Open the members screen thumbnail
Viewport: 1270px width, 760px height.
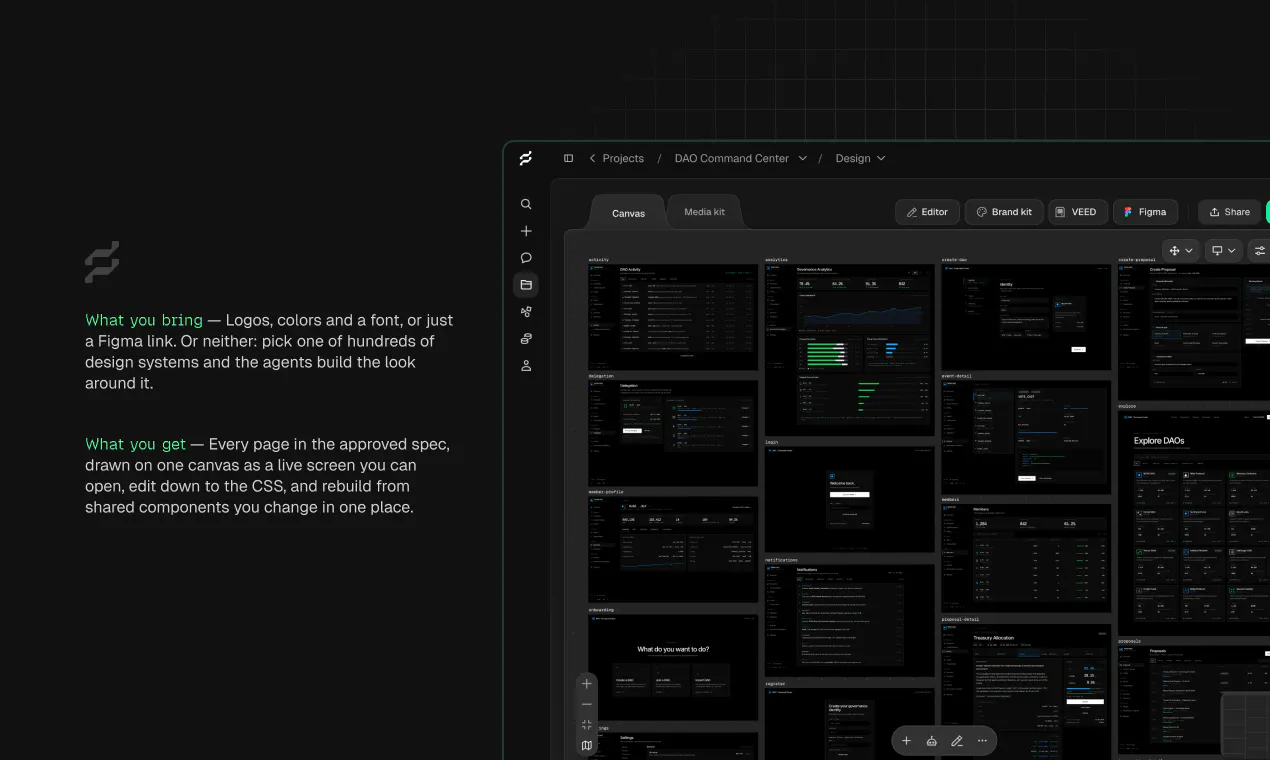[x=1026, y=558]
